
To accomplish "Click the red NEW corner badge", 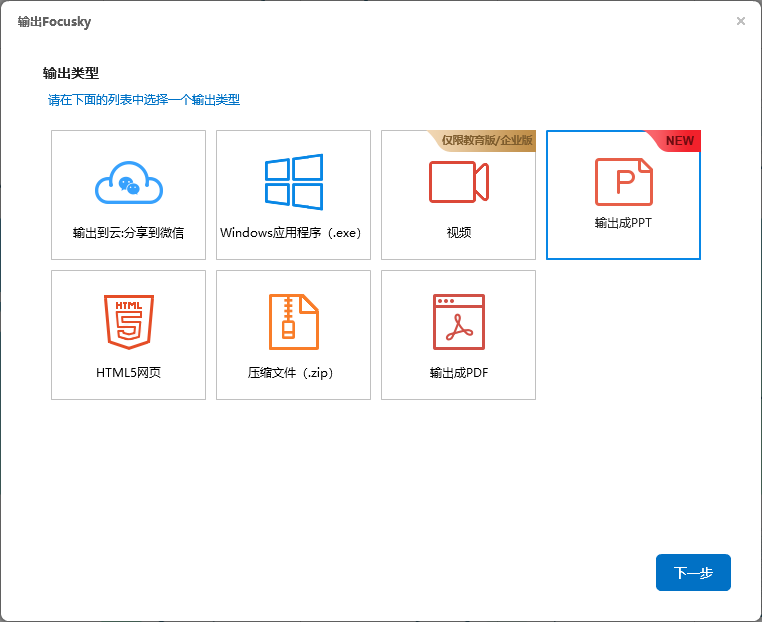I will tap(682, 141).
